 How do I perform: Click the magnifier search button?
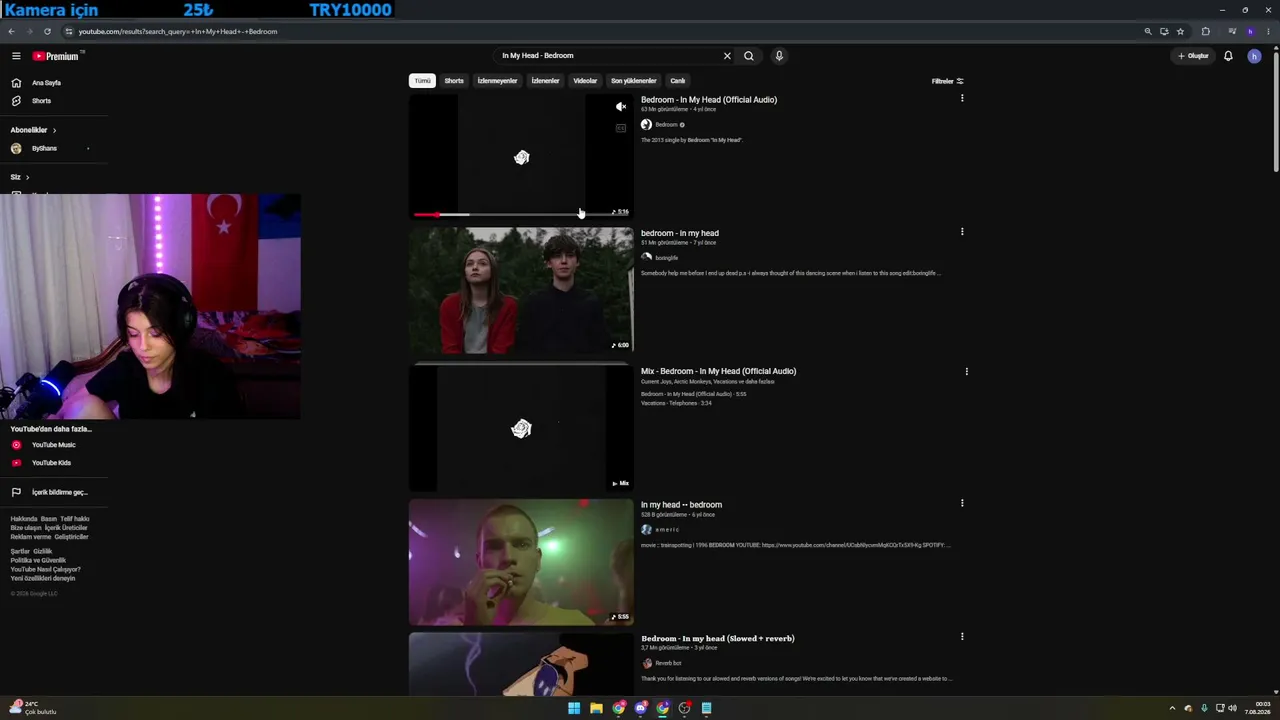pyautogui.click(x=749, y=56)
